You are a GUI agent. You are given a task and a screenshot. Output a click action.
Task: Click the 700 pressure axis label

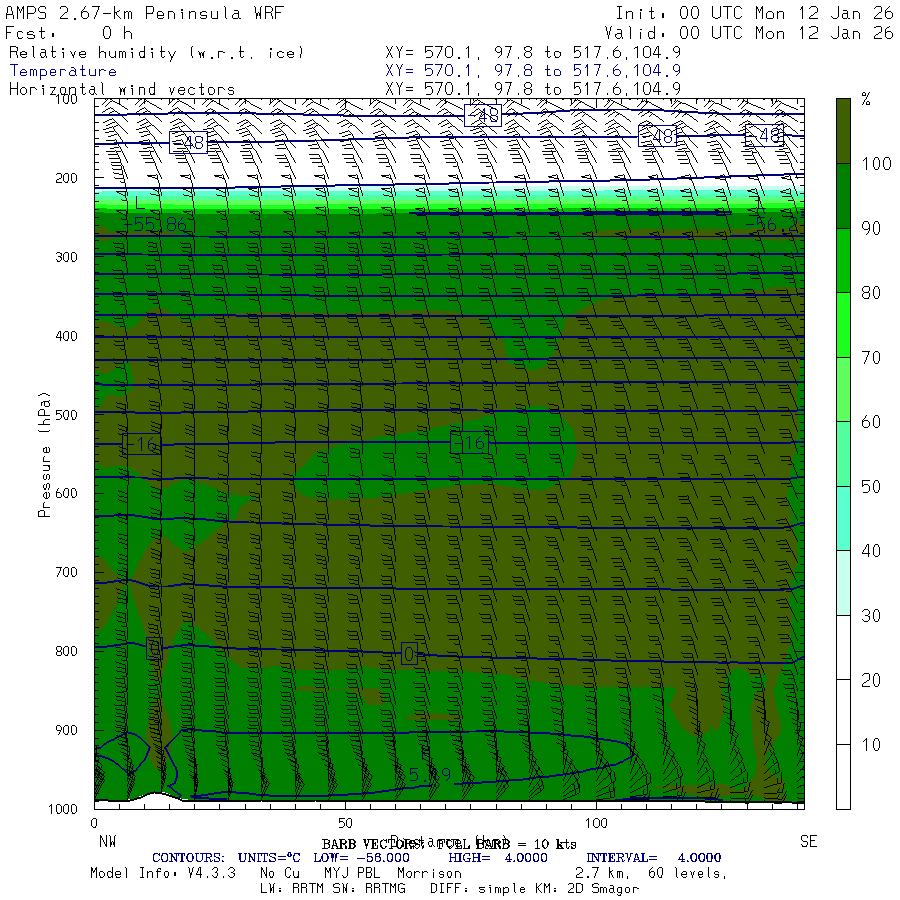point(66,572)
